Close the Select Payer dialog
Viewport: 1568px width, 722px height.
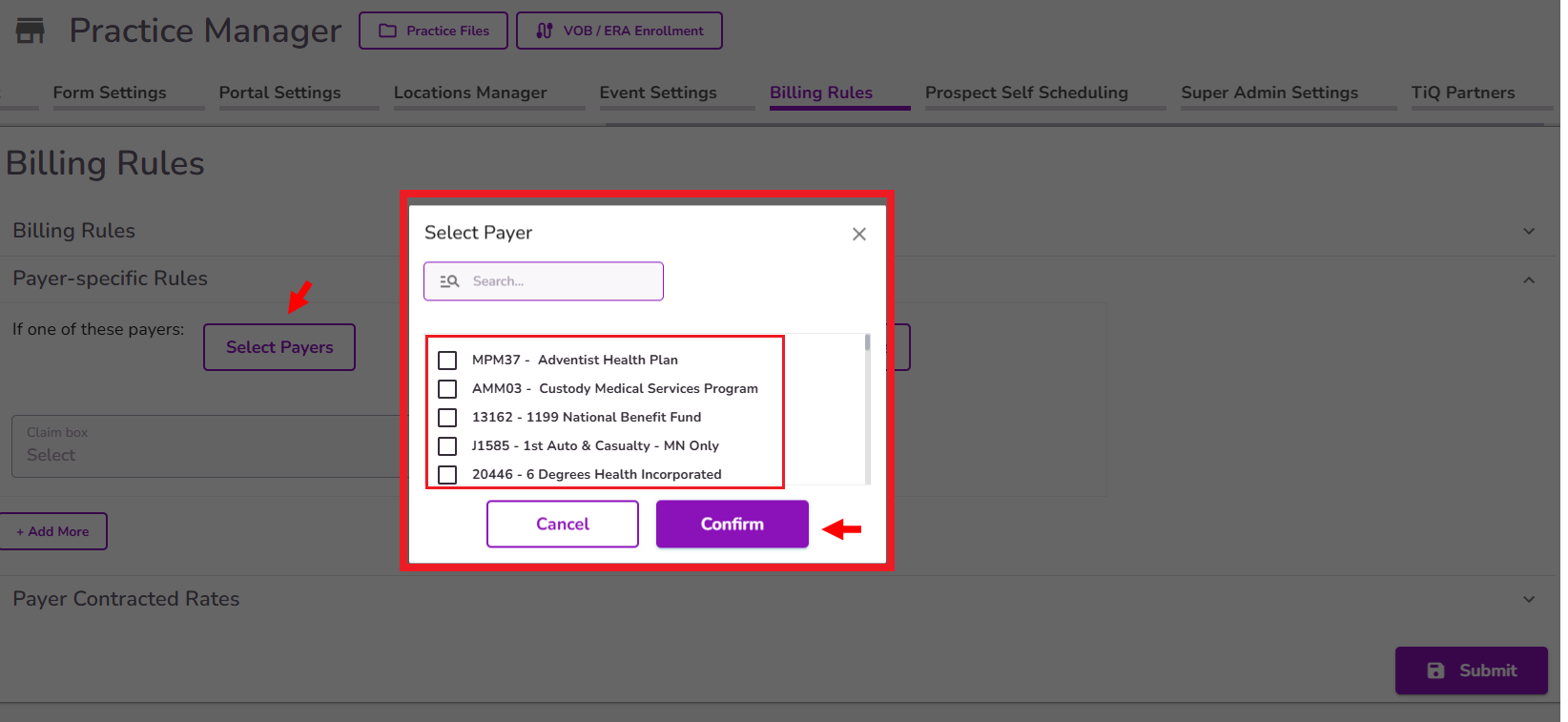pos(859,234)
